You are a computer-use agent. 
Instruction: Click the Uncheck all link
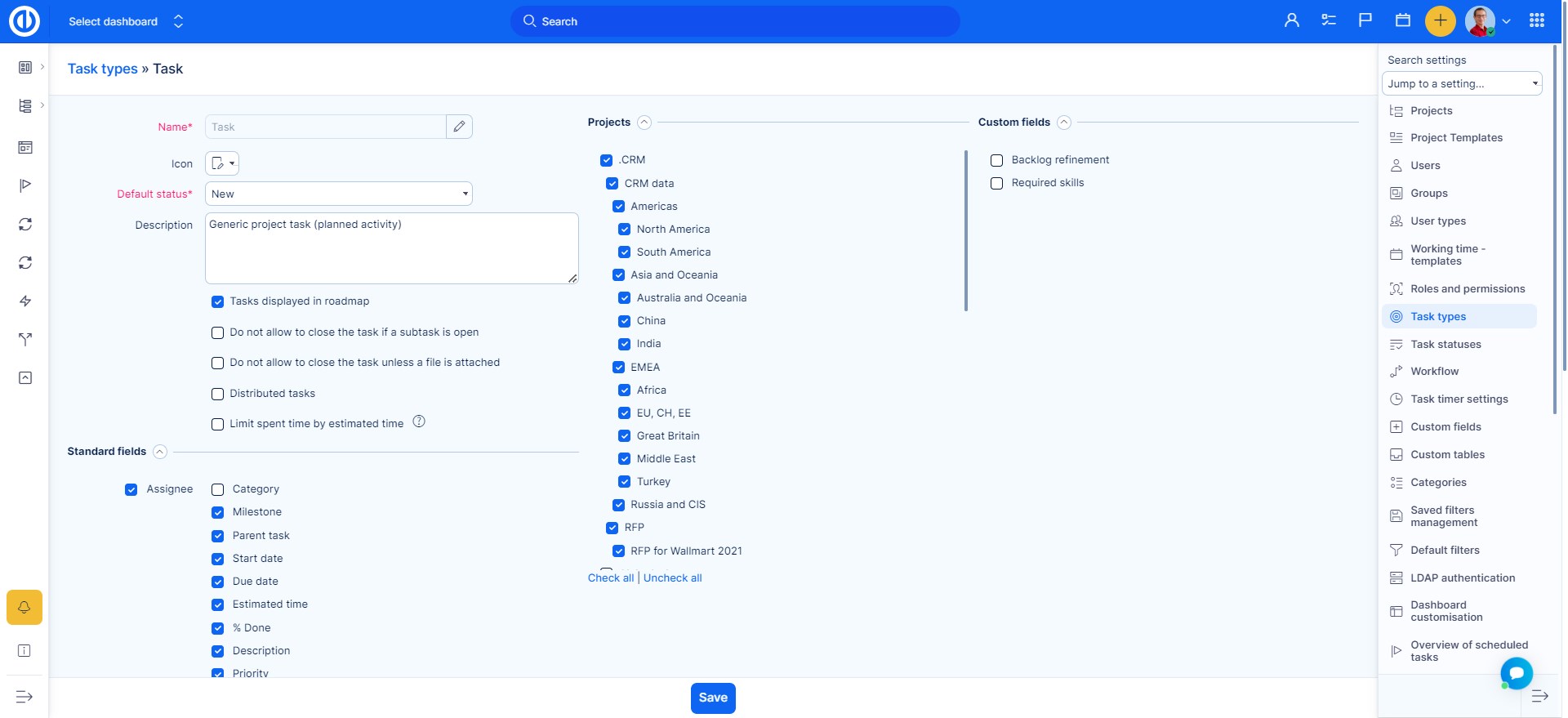pyautogui.click(x=672, y=578)
